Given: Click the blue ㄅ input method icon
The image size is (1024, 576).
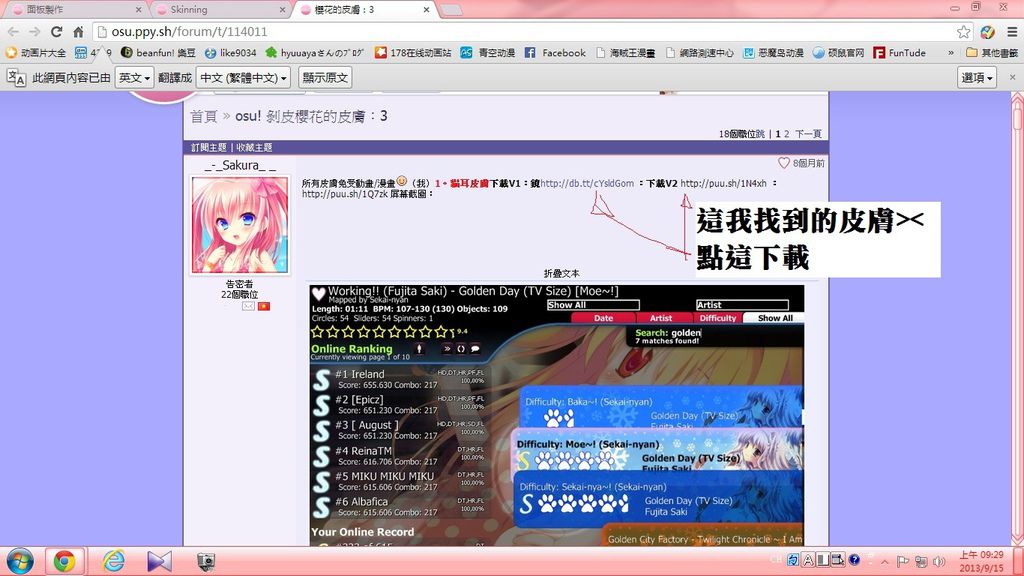Looking at the screenshot, I should pos(793,560).
